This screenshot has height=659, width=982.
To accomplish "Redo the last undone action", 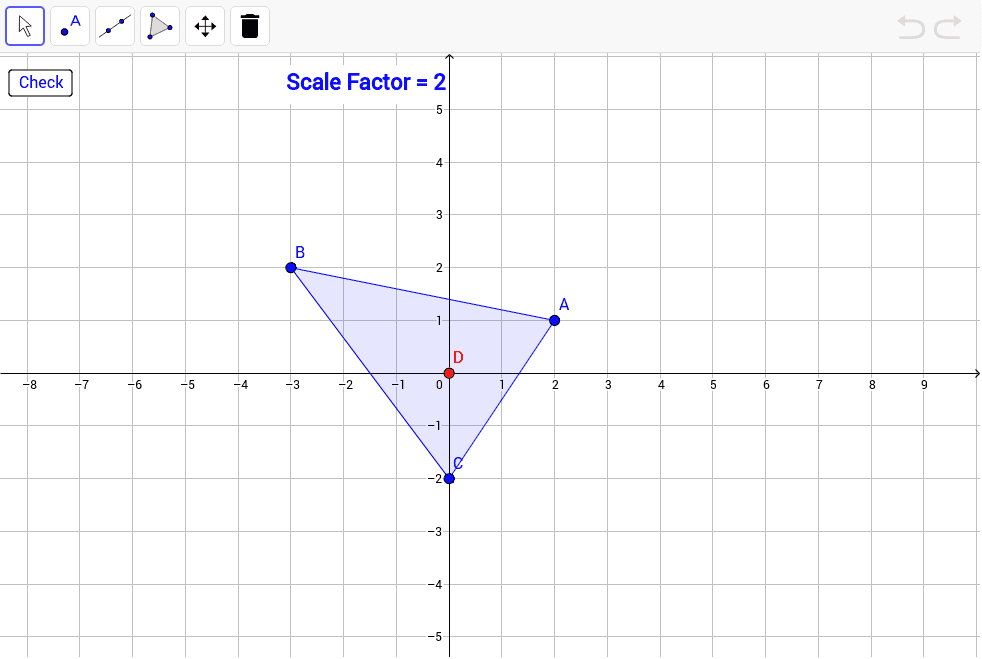I will coord(948,27).
